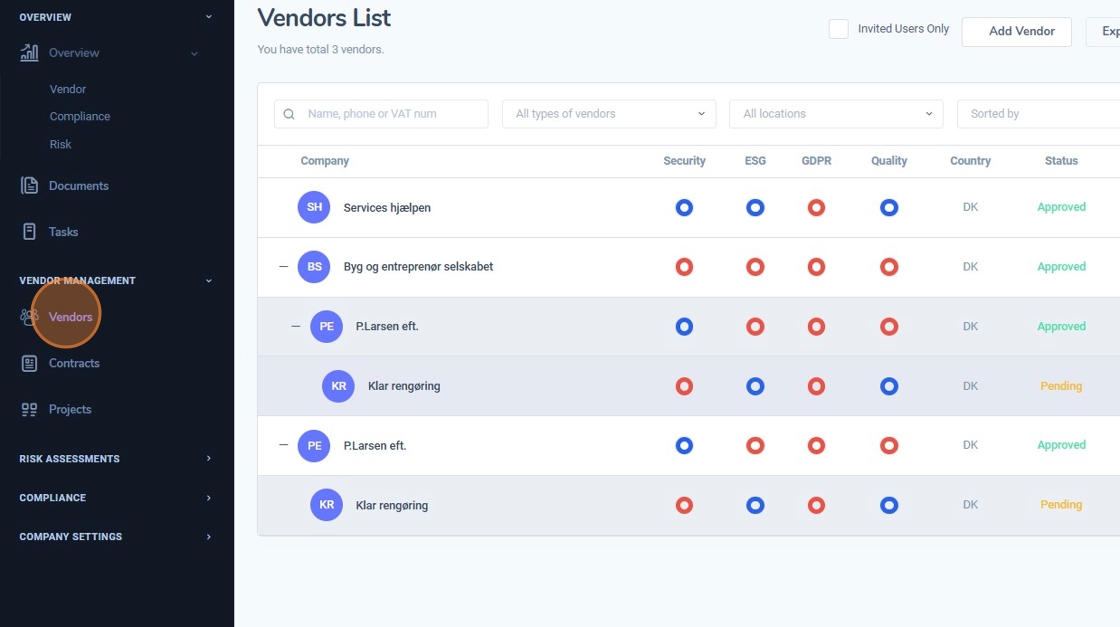Screen dimensions: 1120x627
Task: Open the Approved status link for P.Larsen eft.
Action: click(x=1060, y=326)
